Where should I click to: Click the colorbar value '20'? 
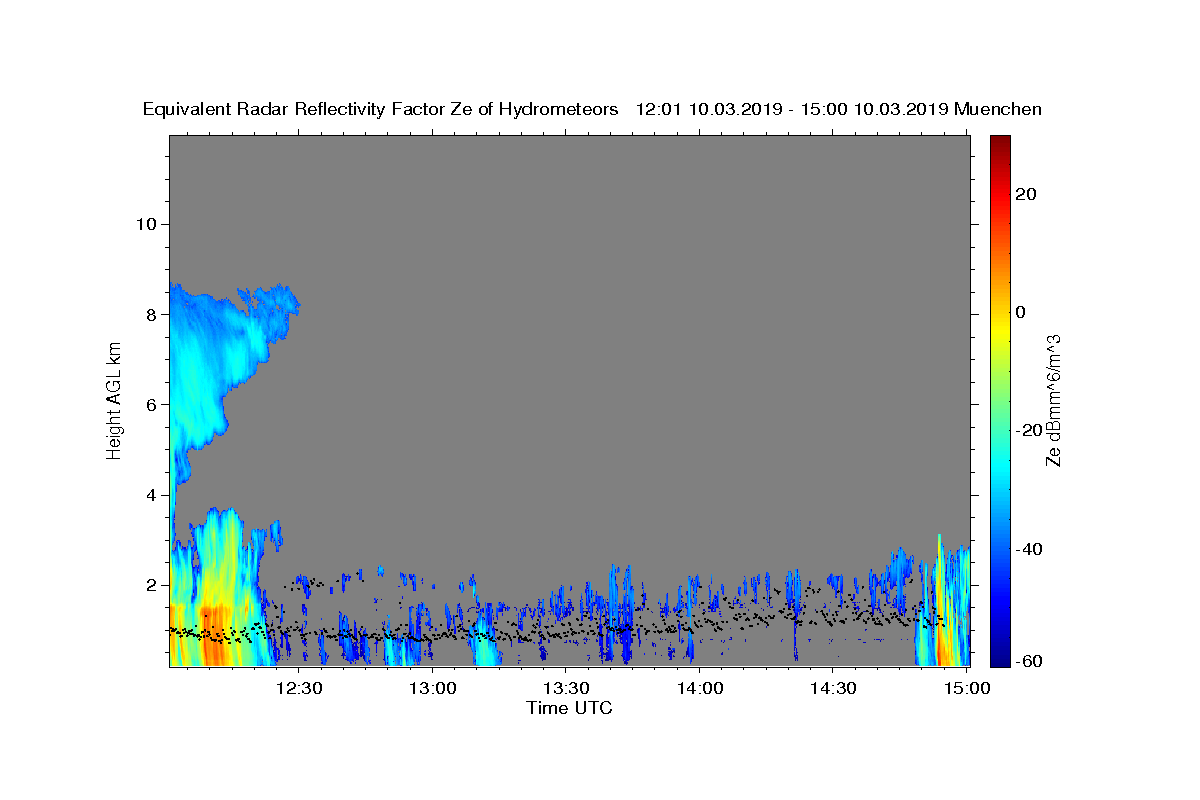point(1025,194)
